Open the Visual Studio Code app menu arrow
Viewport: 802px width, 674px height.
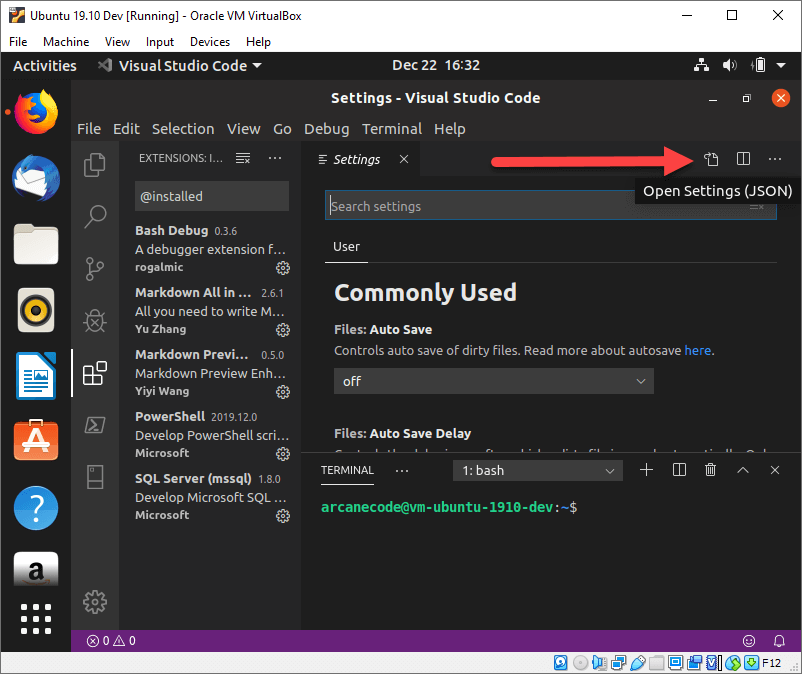click(x=257, y=65)
